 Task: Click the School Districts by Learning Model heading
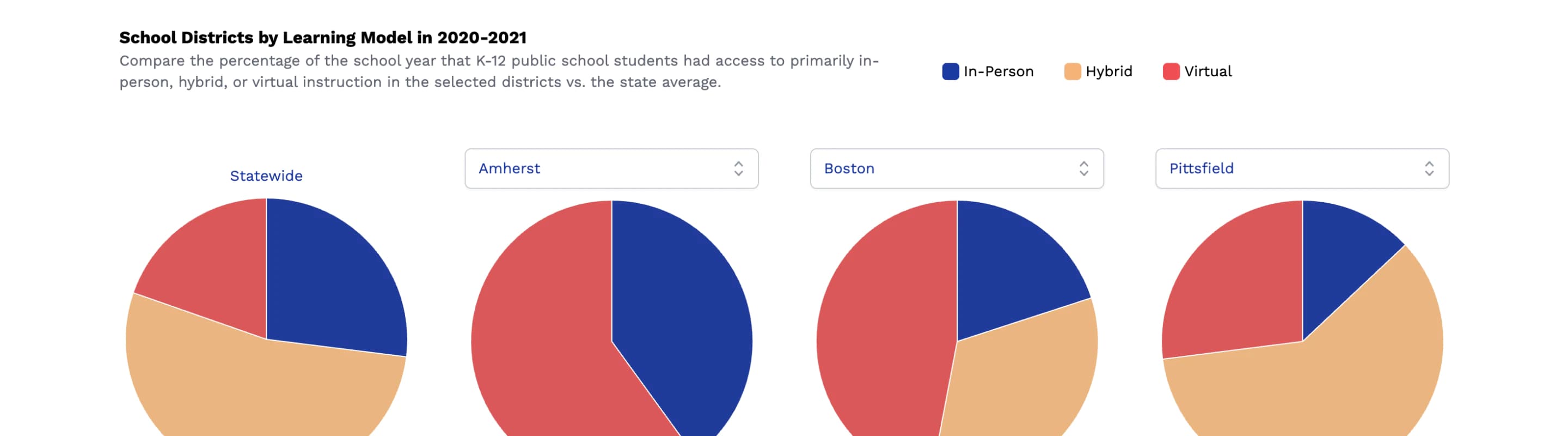pos(323,38)
